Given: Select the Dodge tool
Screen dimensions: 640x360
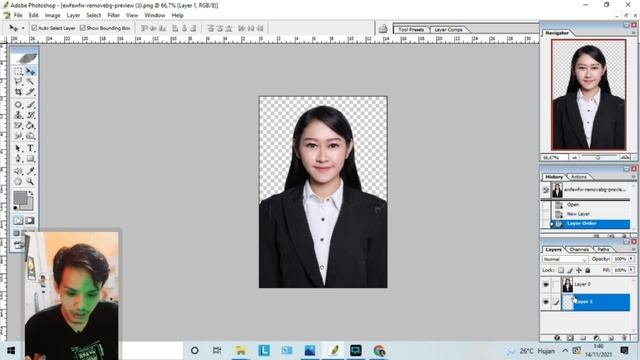Looking at the screenshot, I should coord(30,136).
